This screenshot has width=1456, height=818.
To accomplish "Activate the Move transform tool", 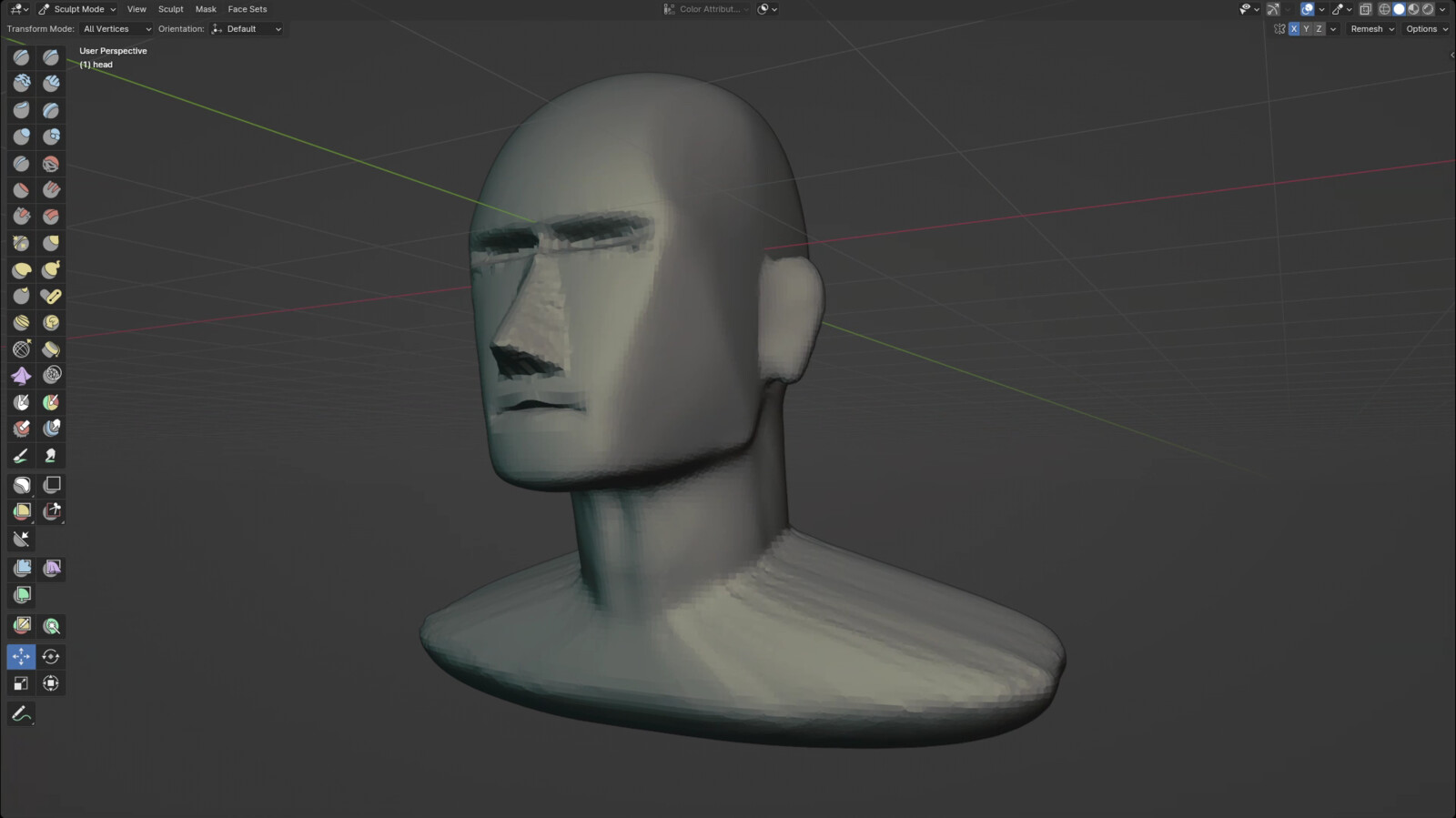I will 21,656.
